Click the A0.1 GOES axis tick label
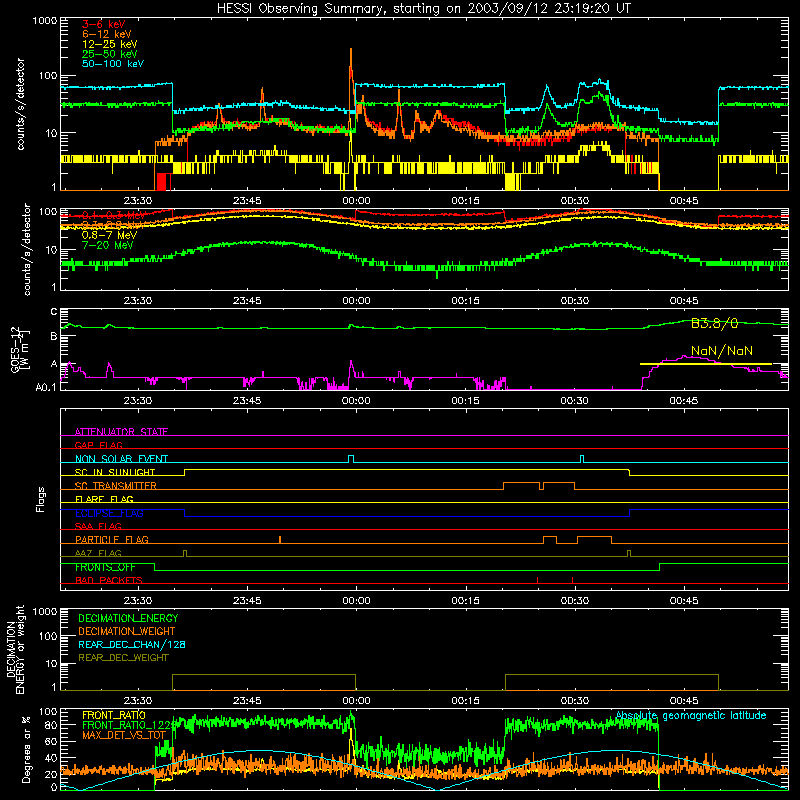Viewport: 800px width, 800px height. click(x=45, y=387)
